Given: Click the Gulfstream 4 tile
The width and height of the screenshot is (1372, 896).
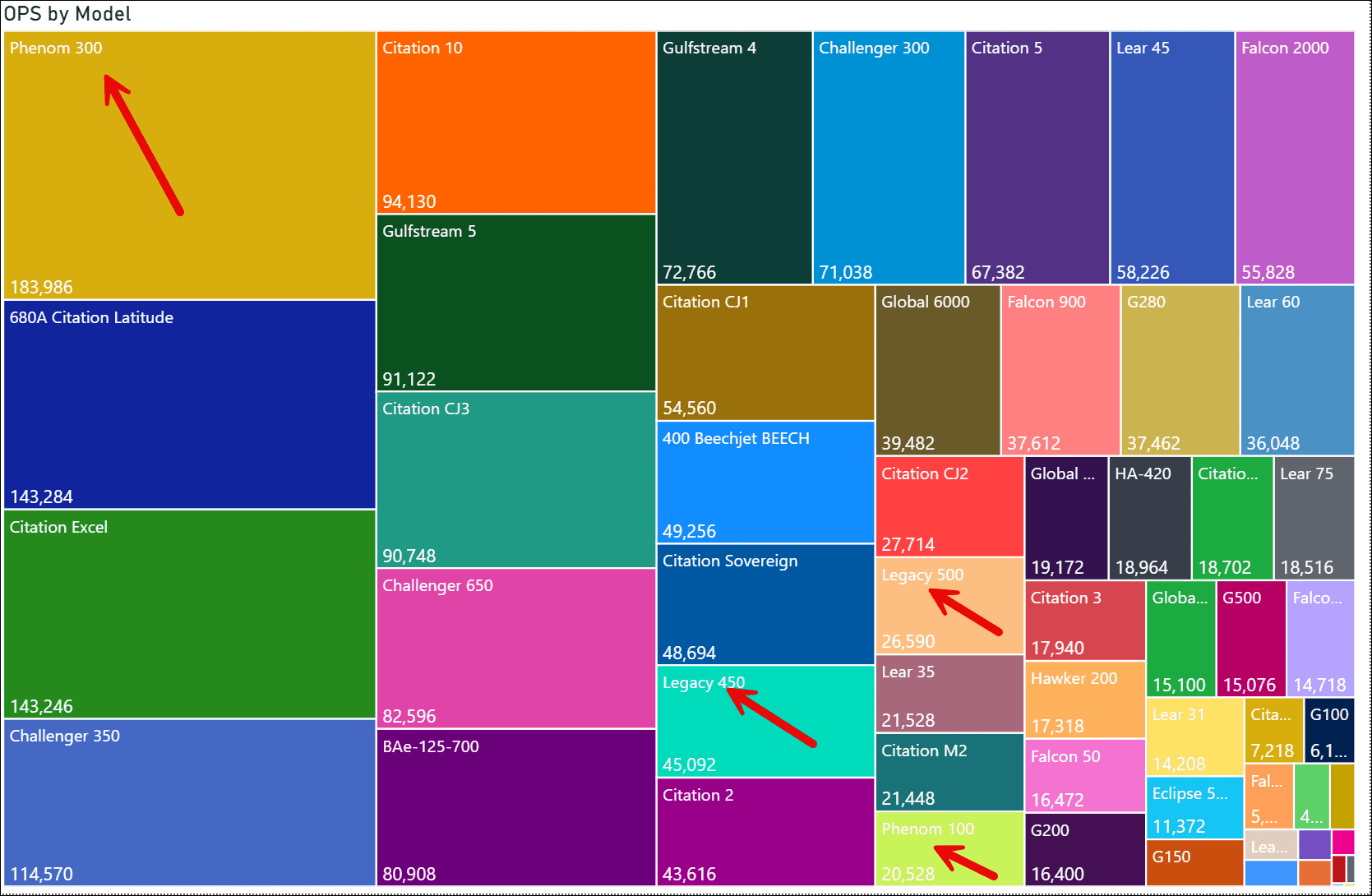Looking at the screenshot, I should click(734, 158).
